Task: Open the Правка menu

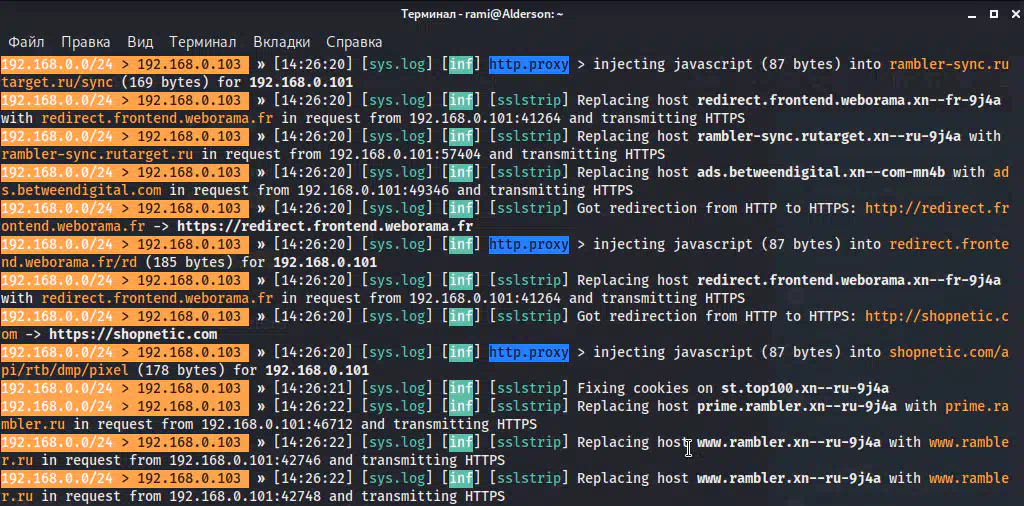Action: (x=86, y=42)
